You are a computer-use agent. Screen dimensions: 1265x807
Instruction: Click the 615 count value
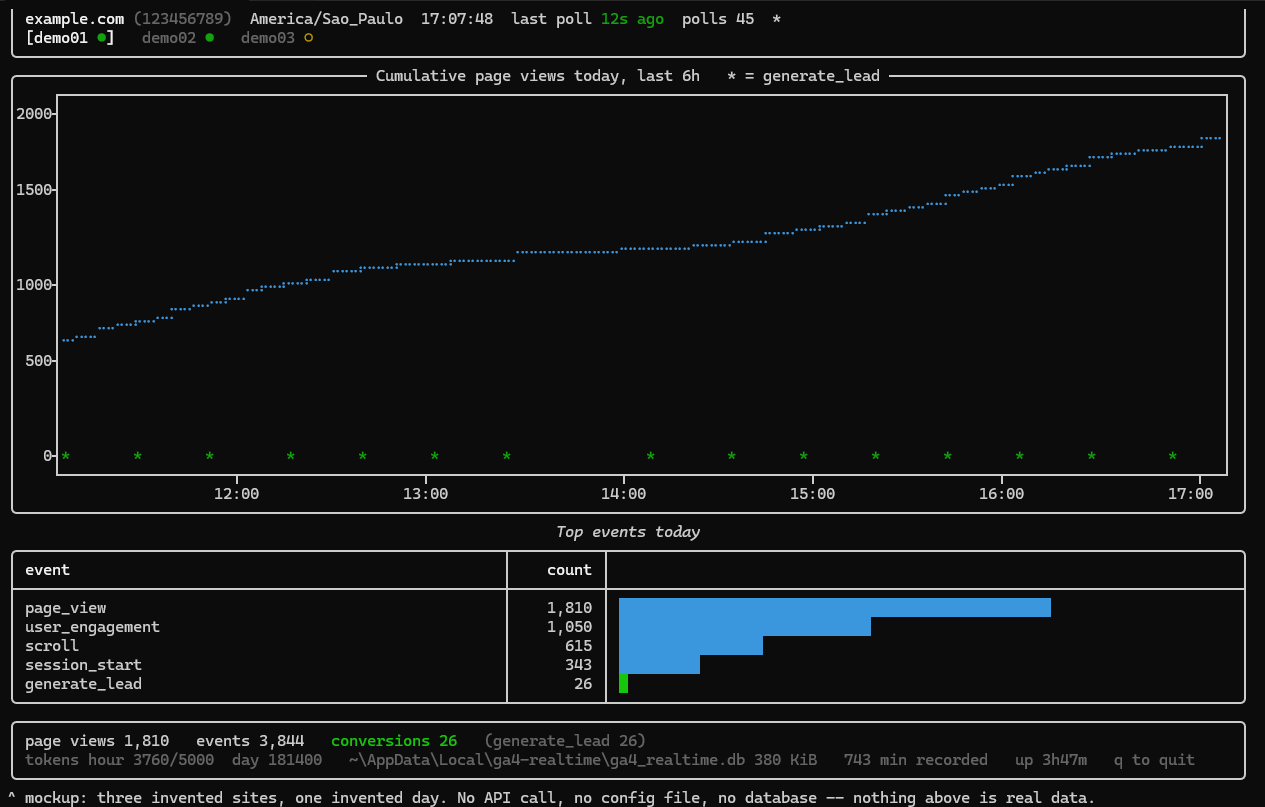click(578, 646)
